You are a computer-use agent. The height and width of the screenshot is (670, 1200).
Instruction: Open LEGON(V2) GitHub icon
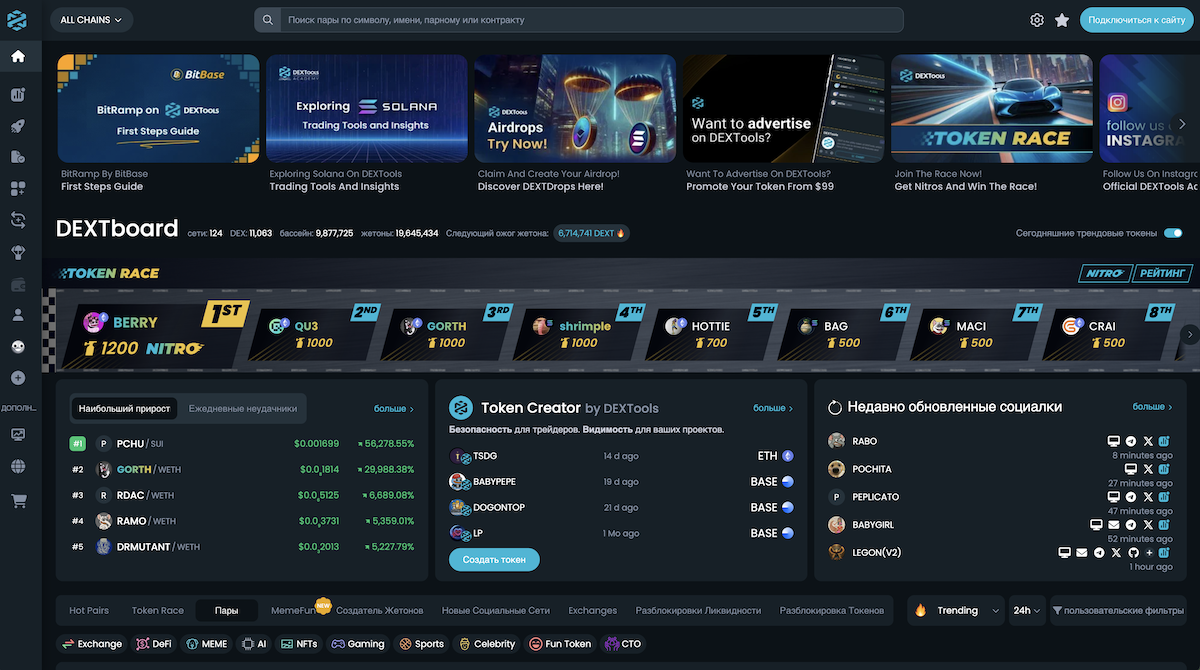[x=1132, y=553]
